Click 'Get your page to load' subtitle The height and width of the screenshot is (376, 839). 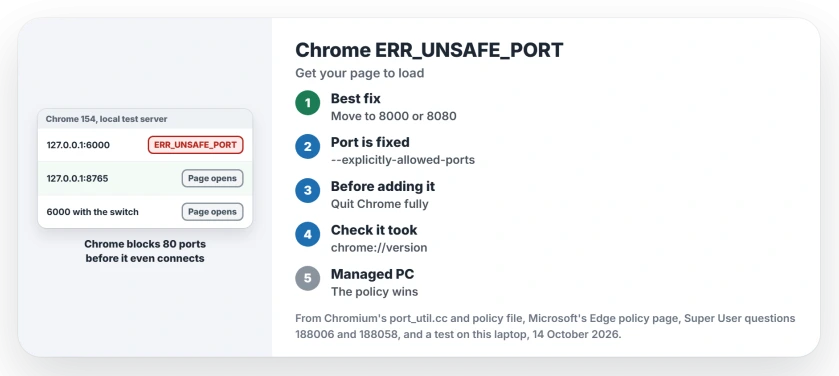tap(360, 73)
